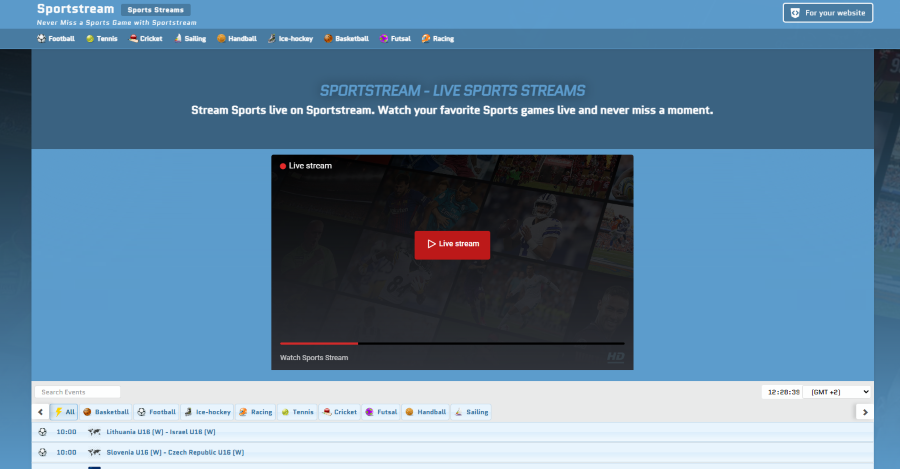Click the Sportstream site logo title
Image resolution: width=900 pixels, height=469 pixels.
click(75, 9)
